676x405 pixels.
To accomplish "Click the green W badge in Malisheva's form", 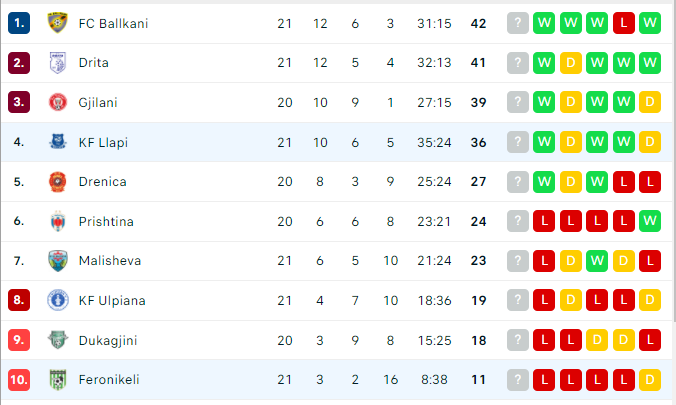I will pos(597,261).
